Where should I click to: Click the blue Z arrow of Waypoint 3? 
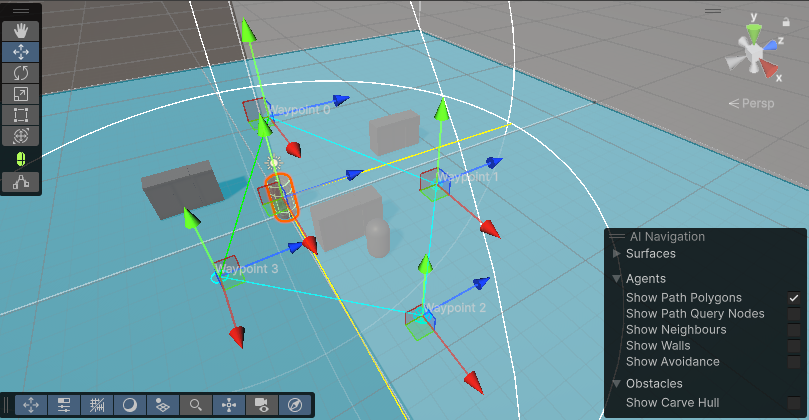[296, 247]
